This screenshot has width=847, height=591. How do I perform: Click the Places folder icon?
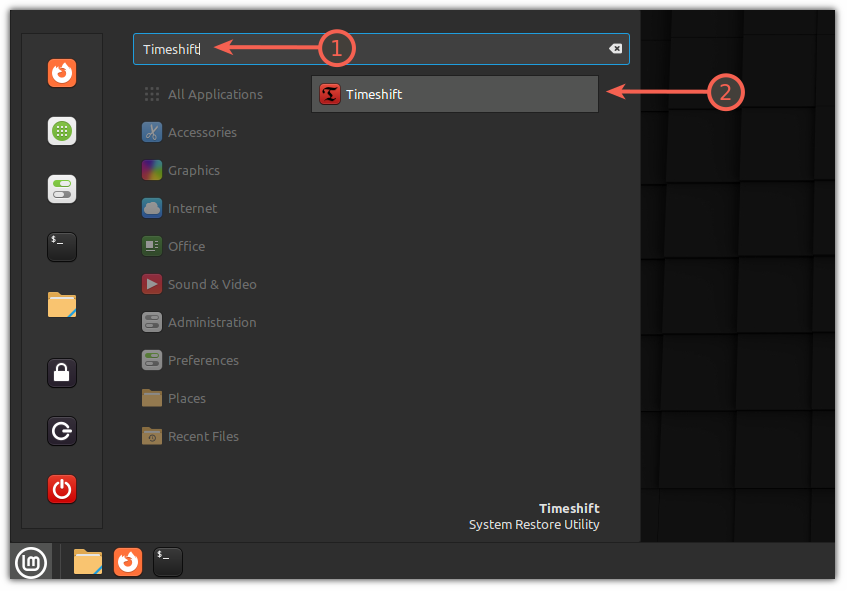tap(152, 398)
